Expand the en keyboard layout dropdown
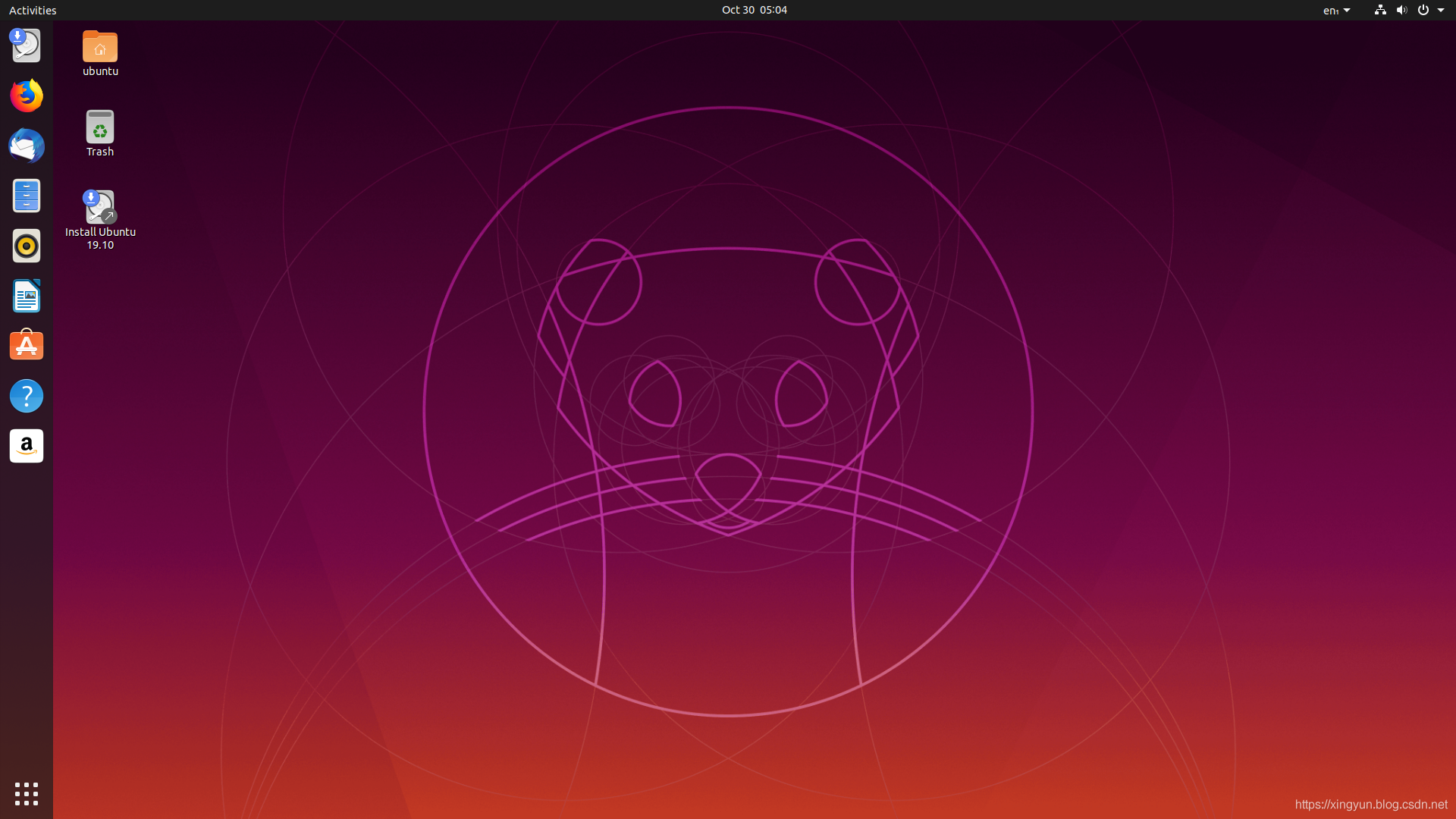The width and height of the screenshot is (1456, 819). click(1336, 10)
